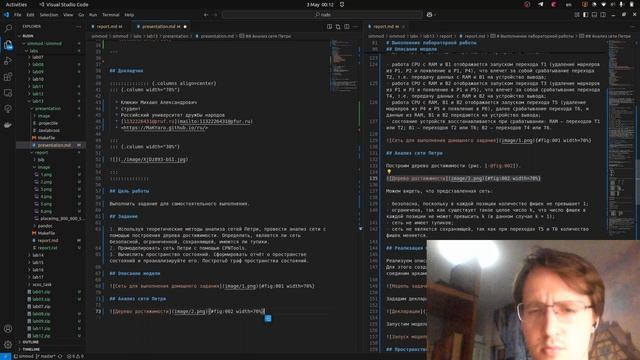Click the lightbulb code action in right editor
Screen dimensions: 640x360
point(389,172)
